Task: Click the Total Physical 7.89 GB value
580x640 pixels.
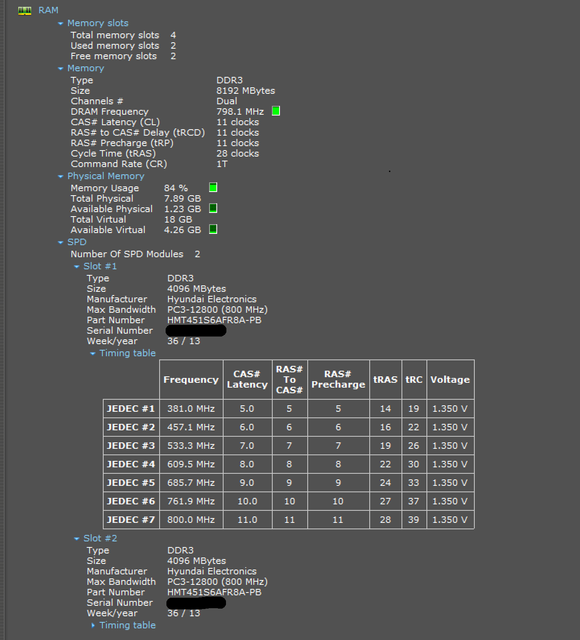Action: pyautogui.click(x=182, y=198)
